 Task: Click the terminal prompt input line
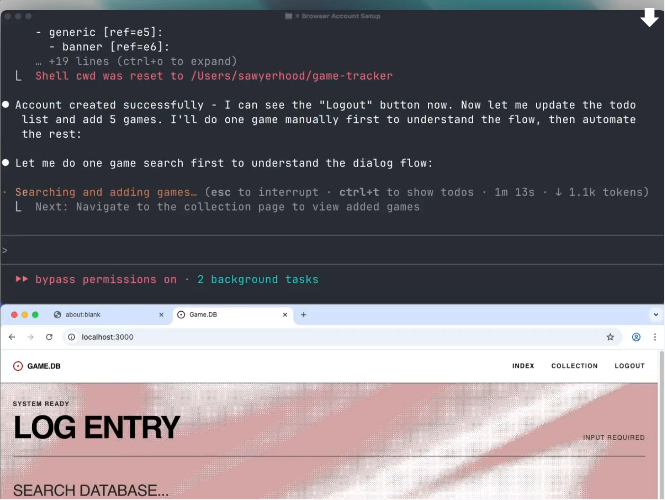tap(332, 250)
